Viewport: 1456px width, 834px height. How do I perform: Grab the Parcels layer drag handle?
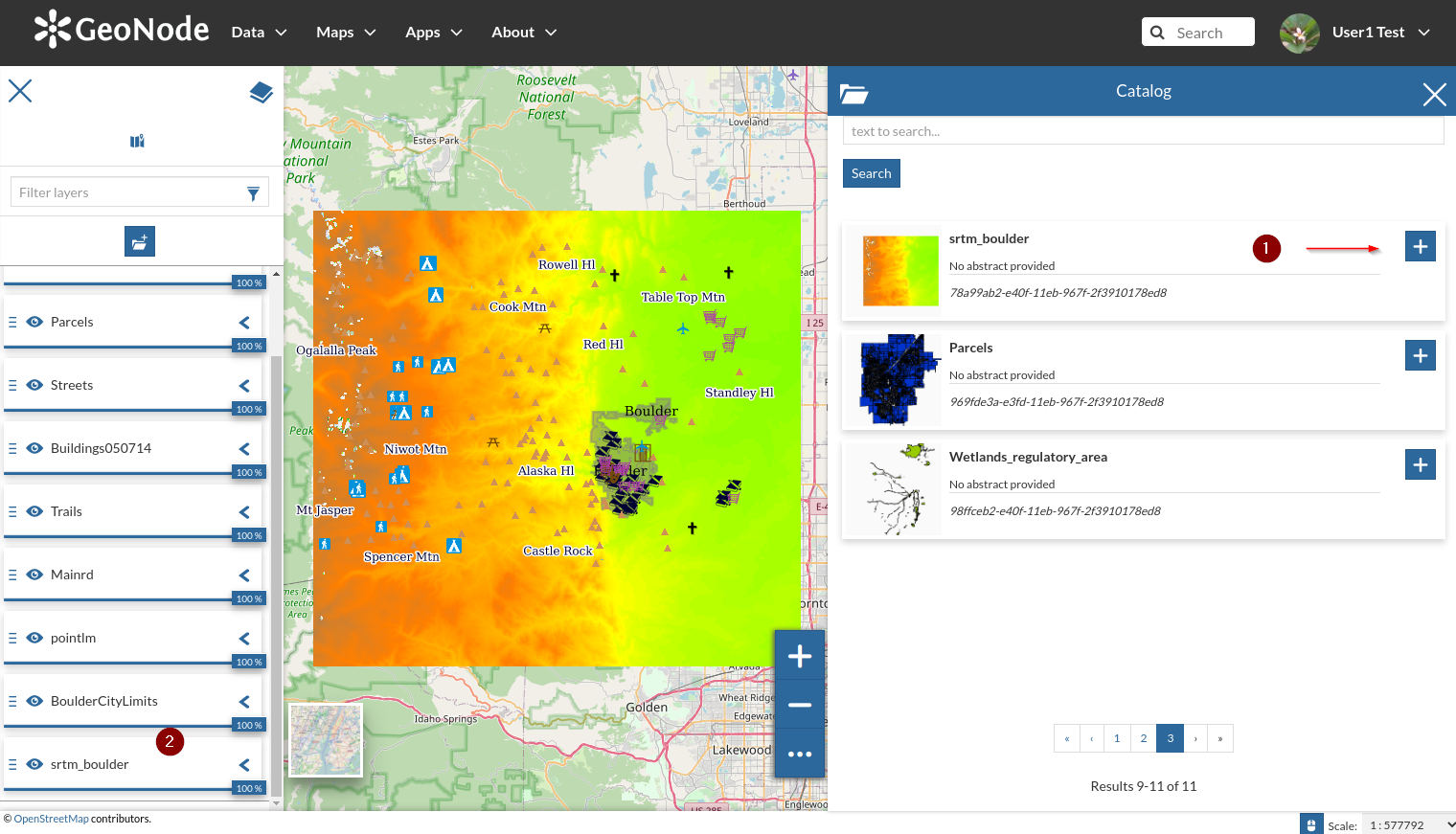(12, 322)
